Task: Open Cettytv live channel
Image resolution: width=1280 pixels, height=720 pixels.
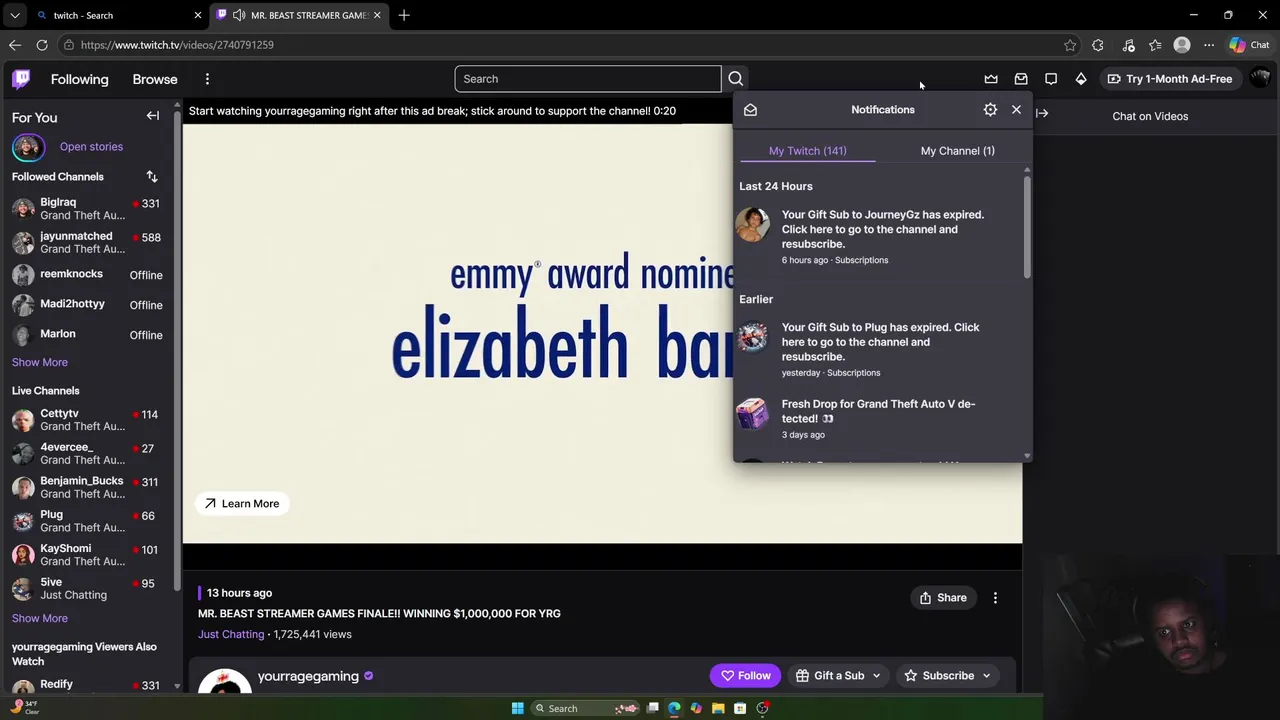Action: [88, 420]
